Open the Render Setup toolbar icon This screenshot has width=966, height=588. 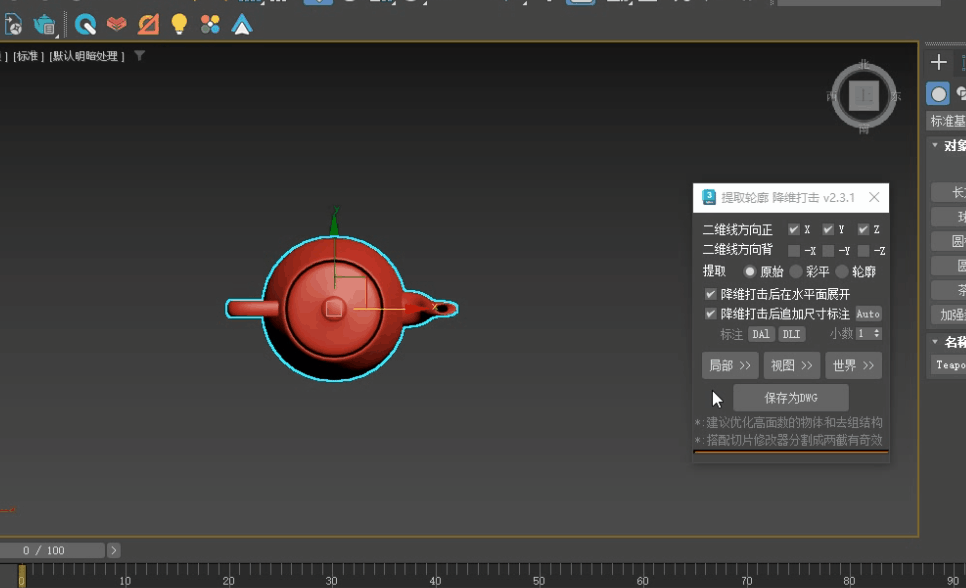tap(13, 25)
